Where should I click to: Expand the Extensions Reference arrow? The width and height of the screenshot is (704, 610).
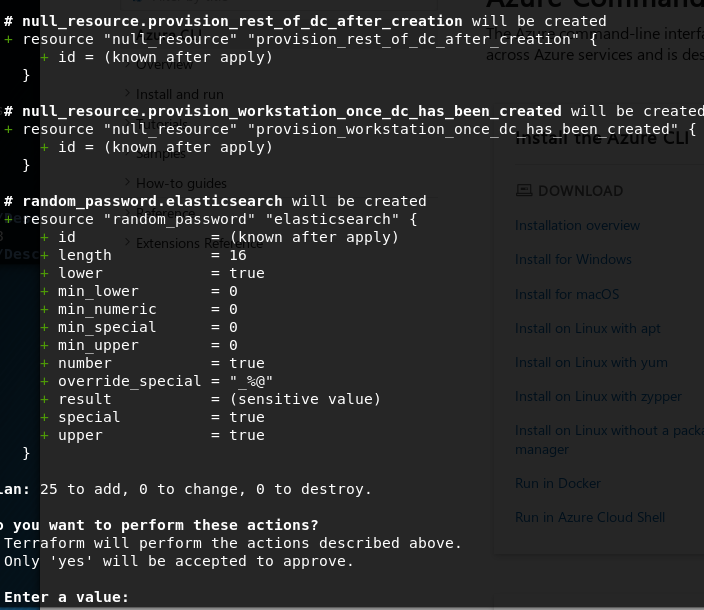(128, 242)
